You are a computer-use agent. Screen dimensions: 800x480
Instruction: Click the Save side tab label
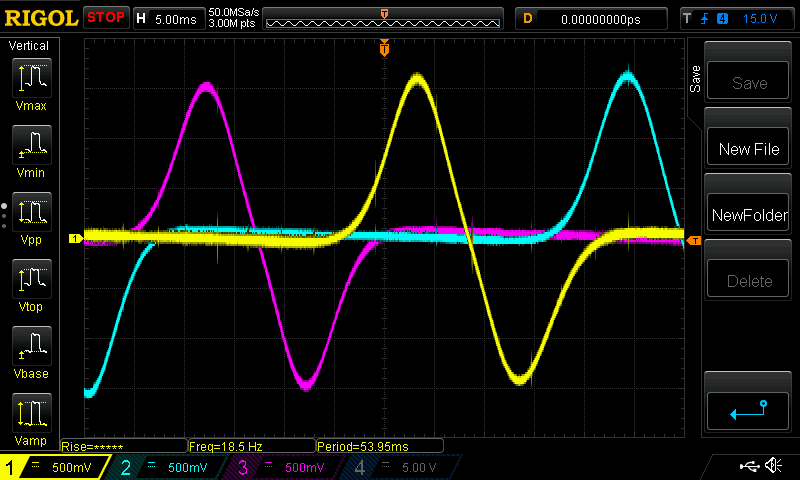pyautogui.click(x=695, y=79)
